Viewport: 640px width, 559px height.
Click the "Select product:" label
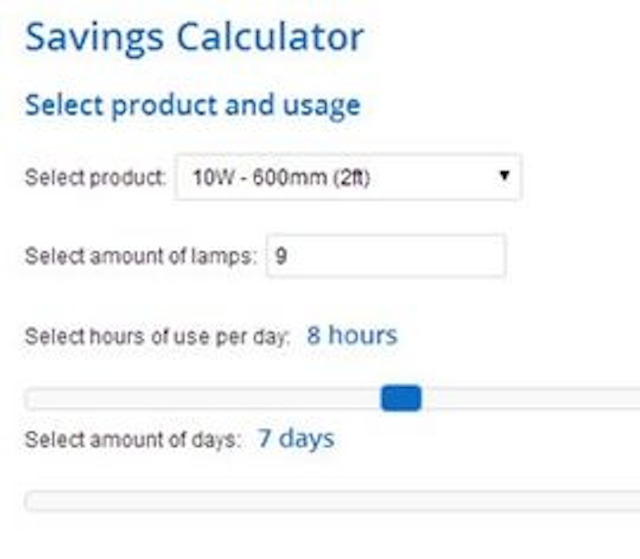[95, 178]
